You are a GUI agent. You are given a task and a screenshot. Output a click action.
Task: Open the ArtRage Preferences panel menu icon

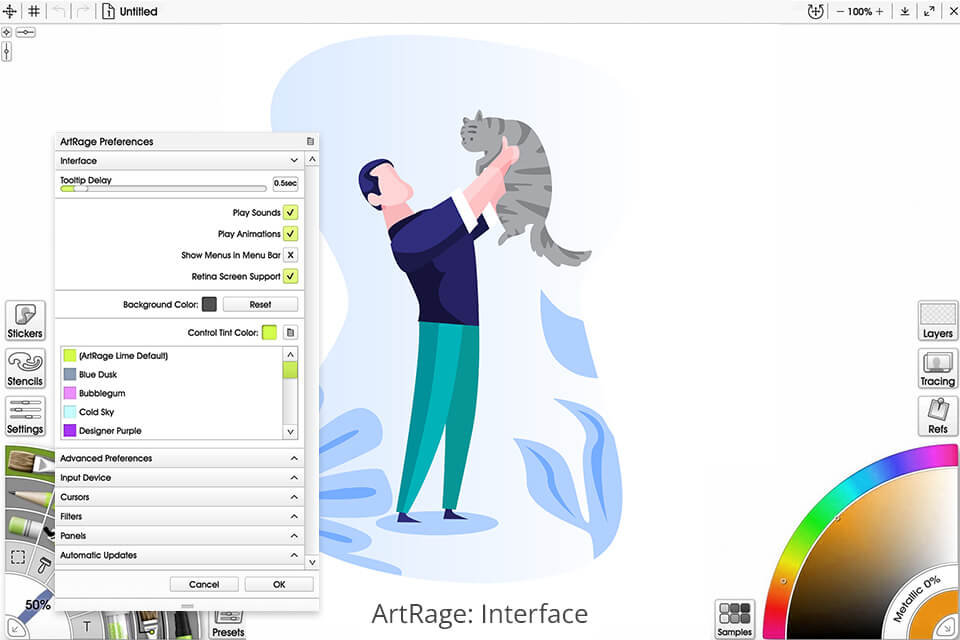pyautogui.click(x=310, y=141)
